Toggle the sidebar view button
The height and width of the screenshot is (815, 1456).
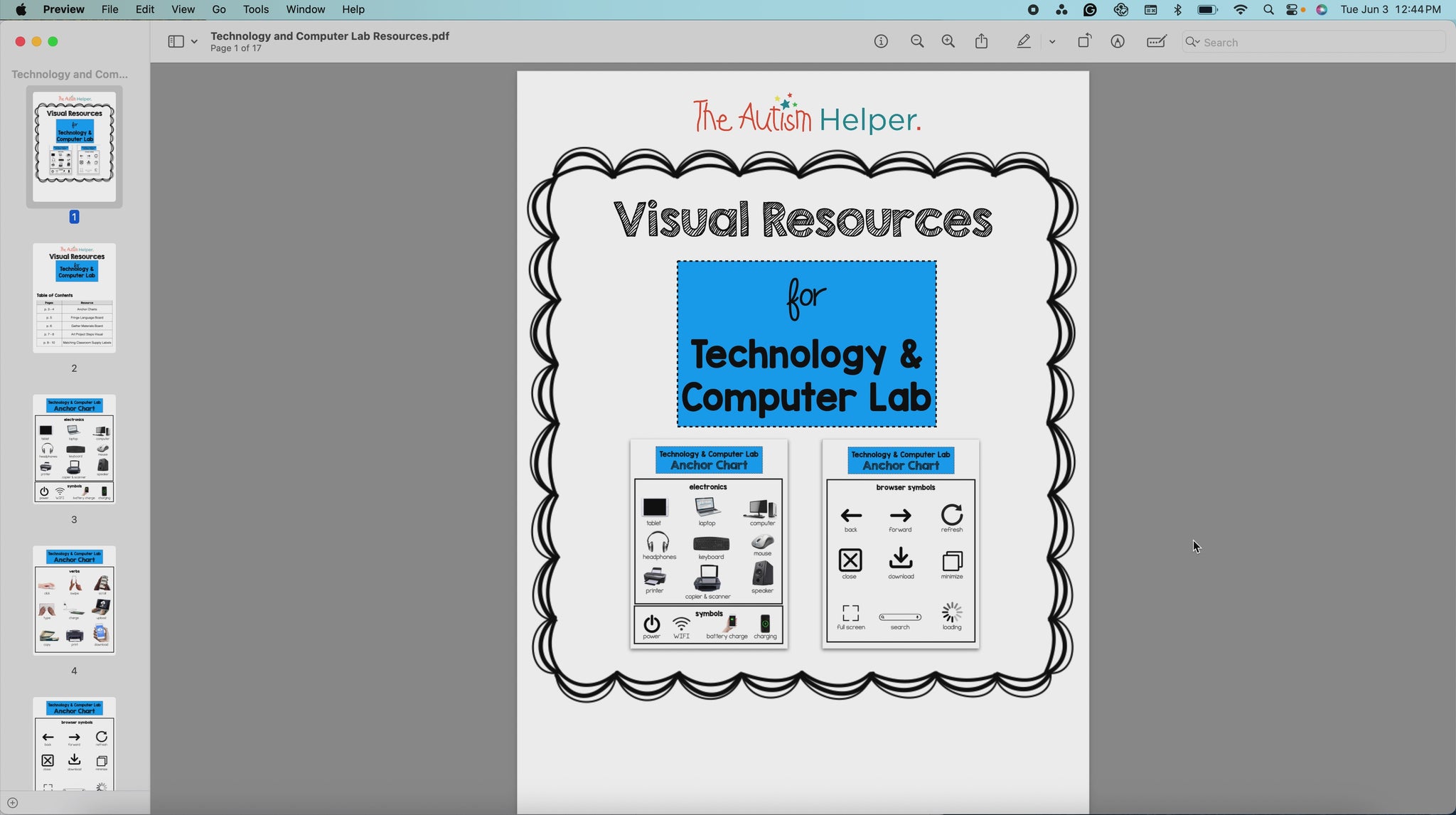pyautogui.click(x=176, y=42)
